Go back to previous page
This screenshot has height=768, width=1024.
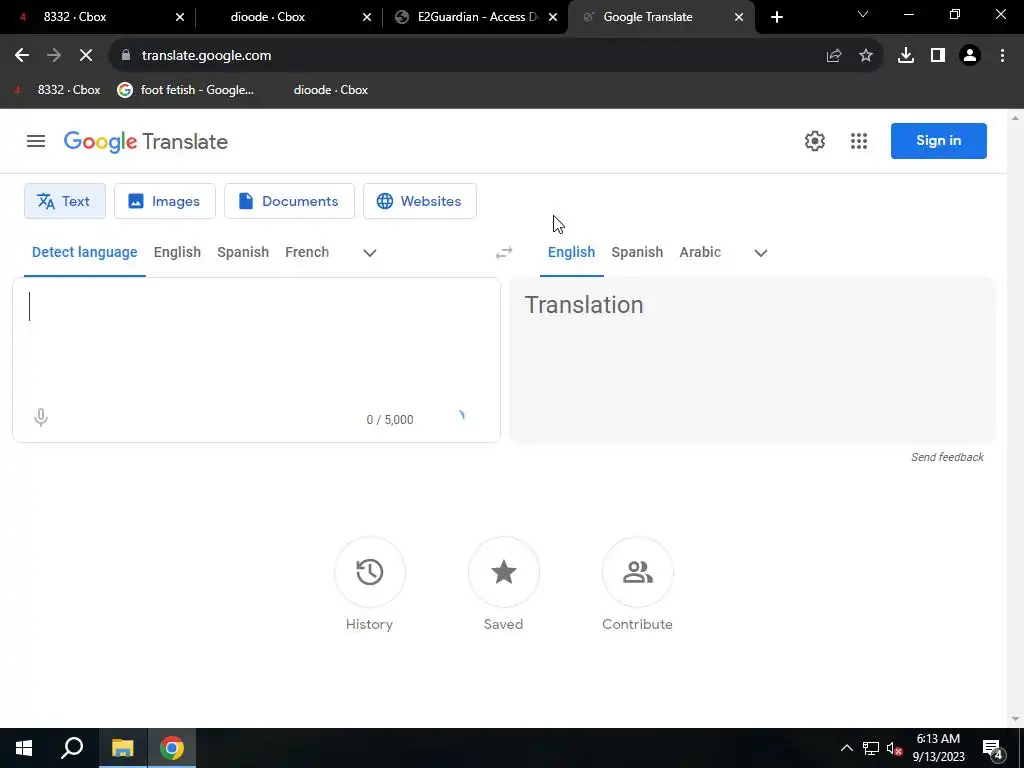click(22, 56)
